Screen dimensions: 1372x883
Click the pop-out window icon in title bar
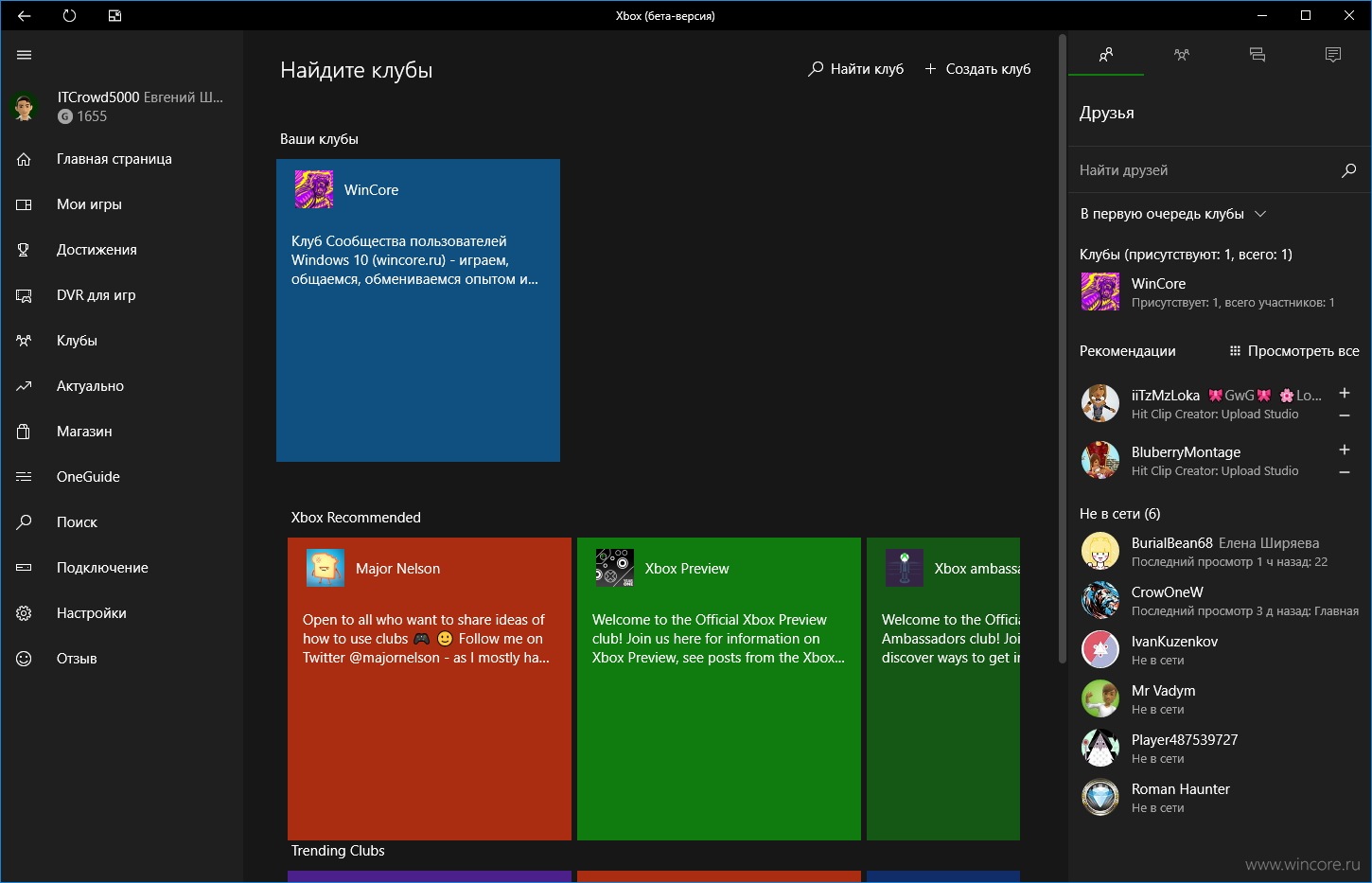click(114, 16)
